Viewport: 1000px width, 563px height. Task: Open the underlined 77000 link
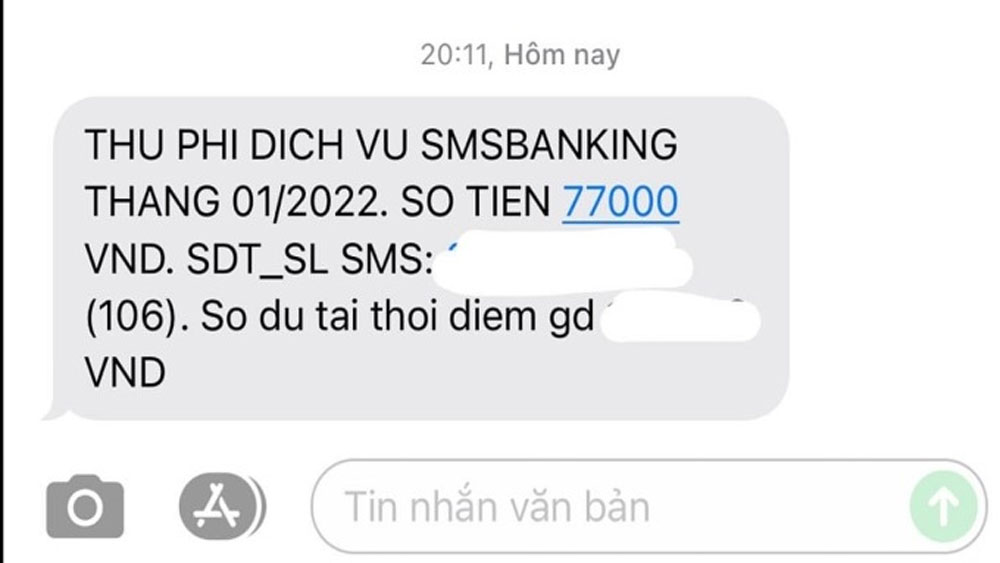point(620,202)
